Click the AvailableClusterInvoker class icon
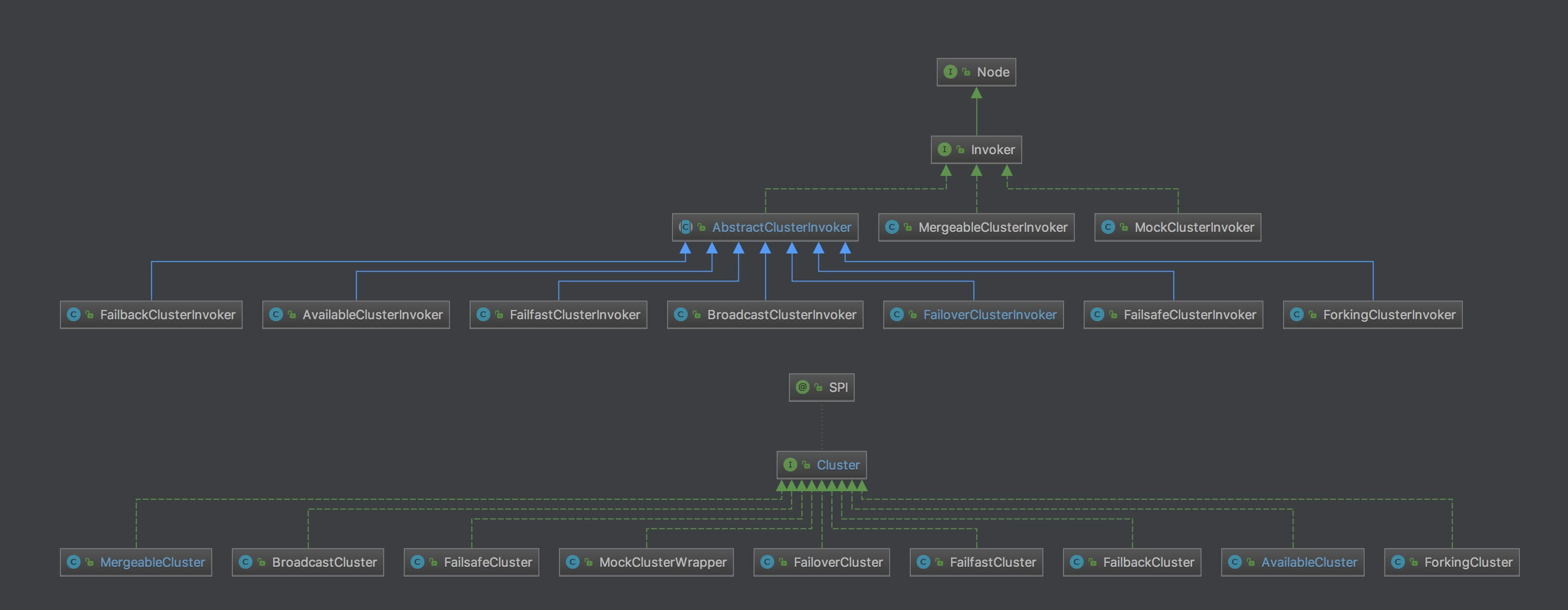1568x610 pixels. tap(276, 315)
